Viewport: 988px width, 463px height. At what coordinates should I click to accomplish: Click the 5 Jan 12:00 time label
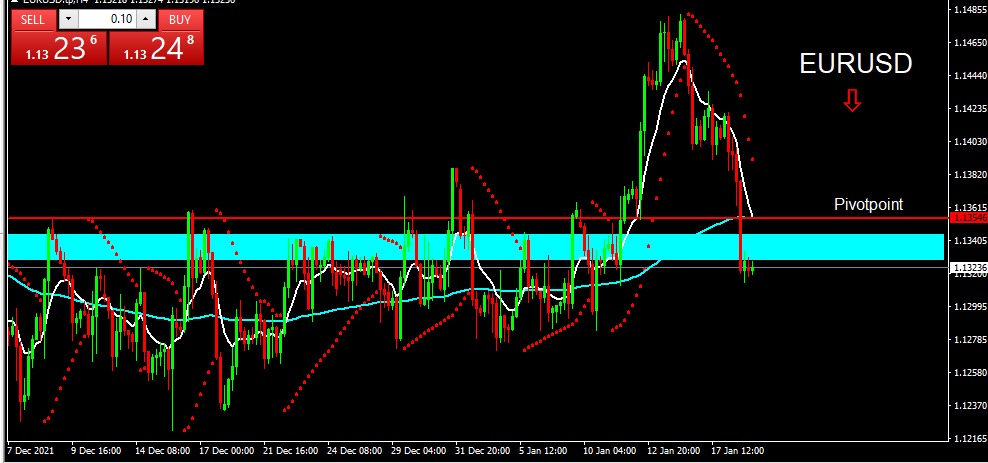point(543,451)
